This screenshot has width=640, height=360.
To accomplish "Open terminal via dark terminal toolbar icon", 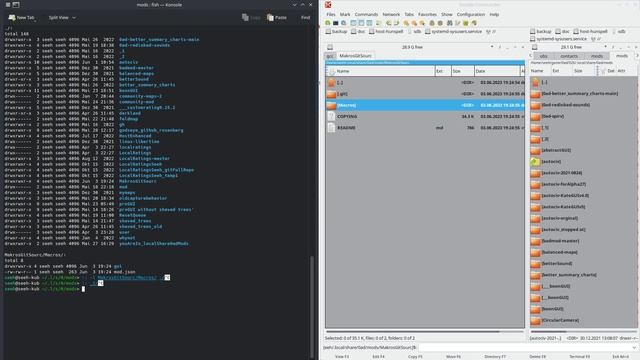I will click(336, 23).
